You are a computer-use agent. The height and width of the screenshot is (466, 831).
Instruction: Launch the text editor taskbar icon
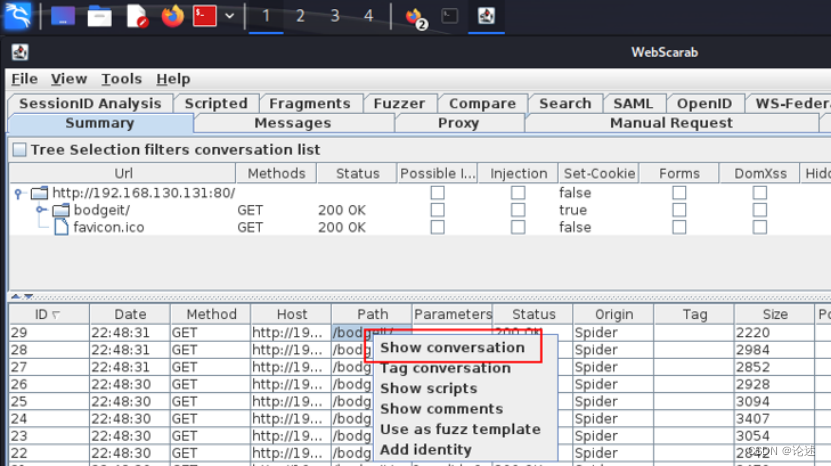coord(137,16)
